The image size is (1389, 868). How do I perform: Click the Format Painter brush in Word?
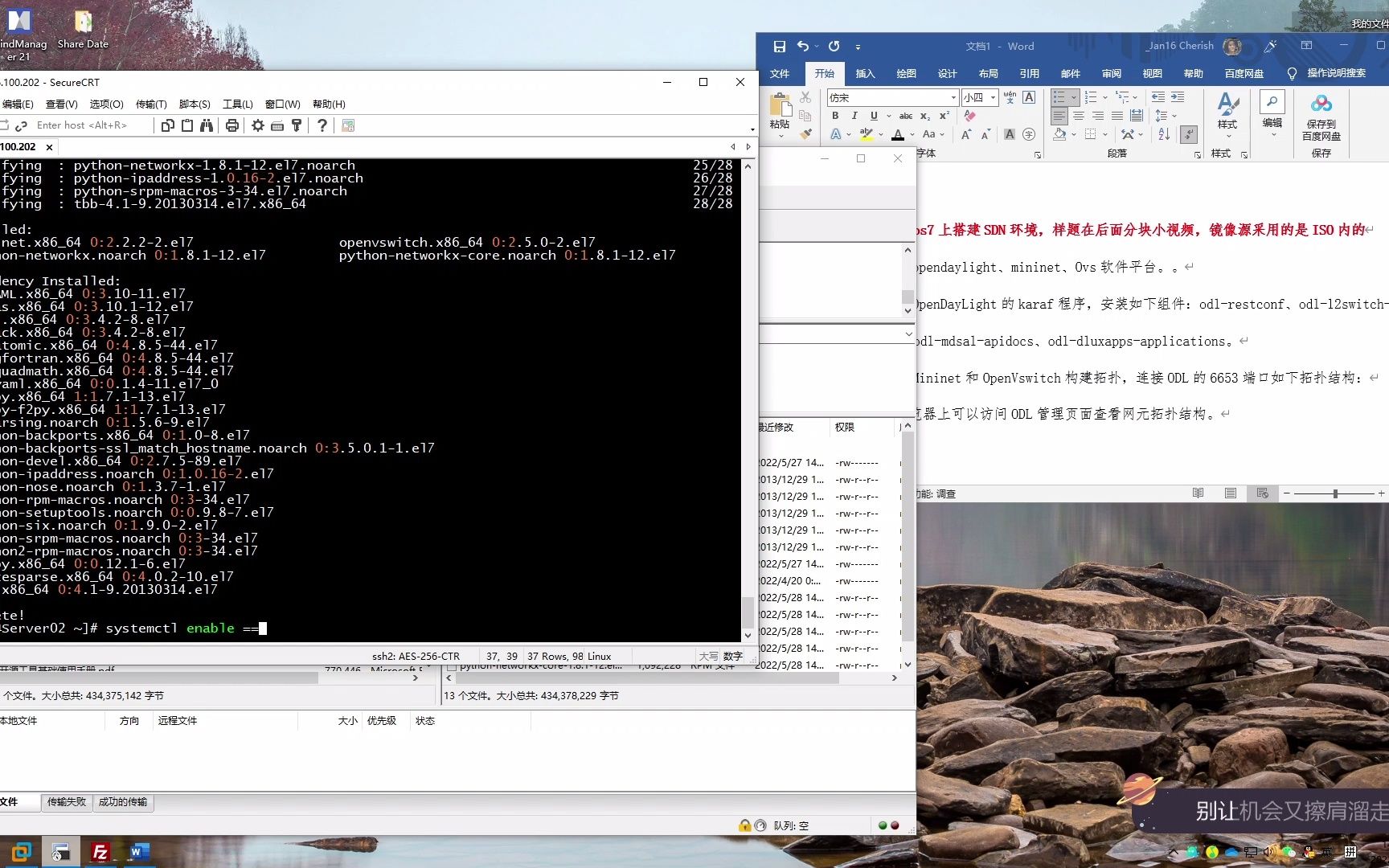(x=806, y=134)
